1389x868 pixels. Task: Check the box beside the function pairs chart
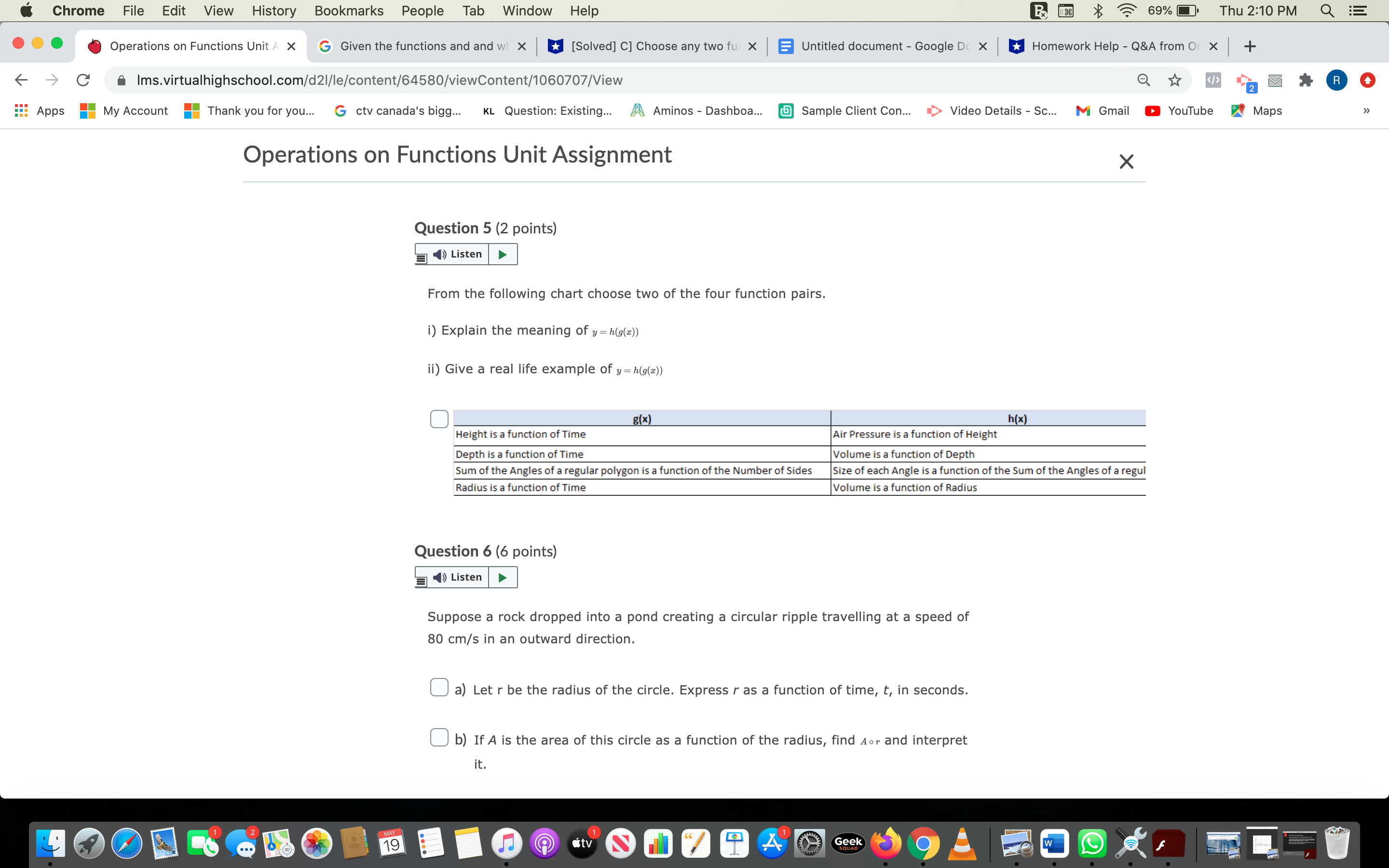[x=438, y=419]
